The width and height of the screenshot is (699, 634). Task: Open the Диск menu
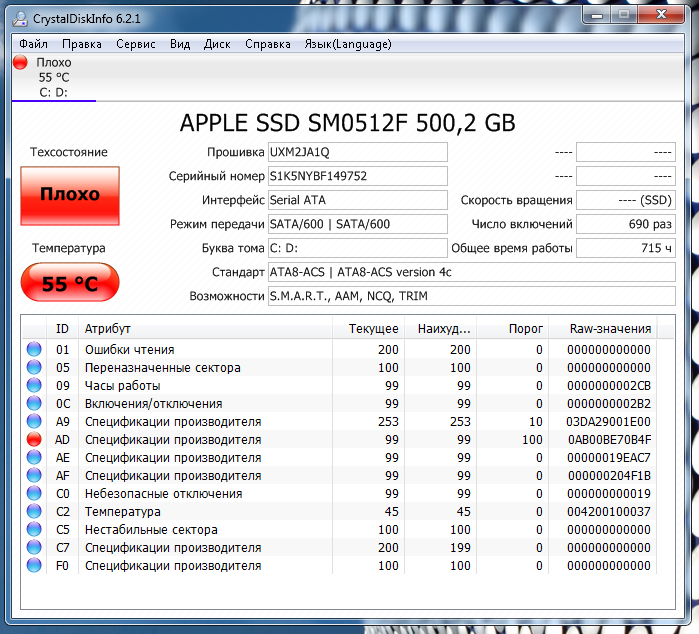pyautogui.click(x=217, y=44)
